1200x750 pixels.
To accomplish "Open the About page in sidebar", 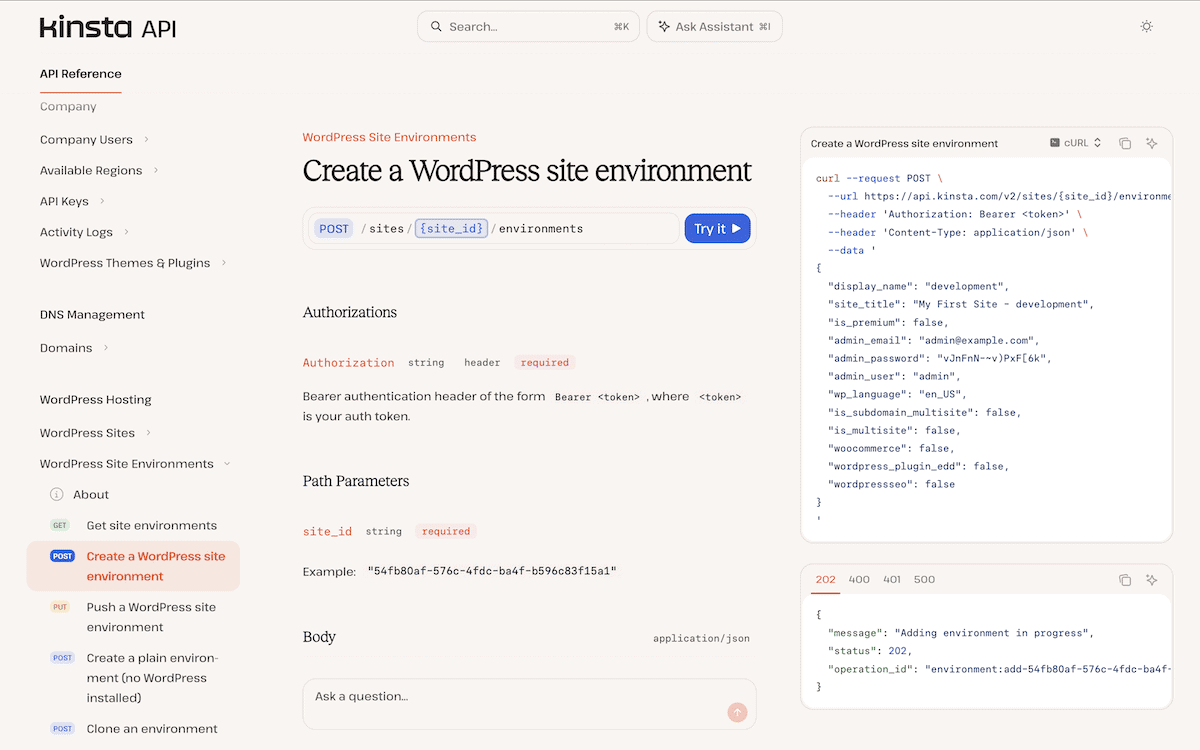I will click(91, 494).
